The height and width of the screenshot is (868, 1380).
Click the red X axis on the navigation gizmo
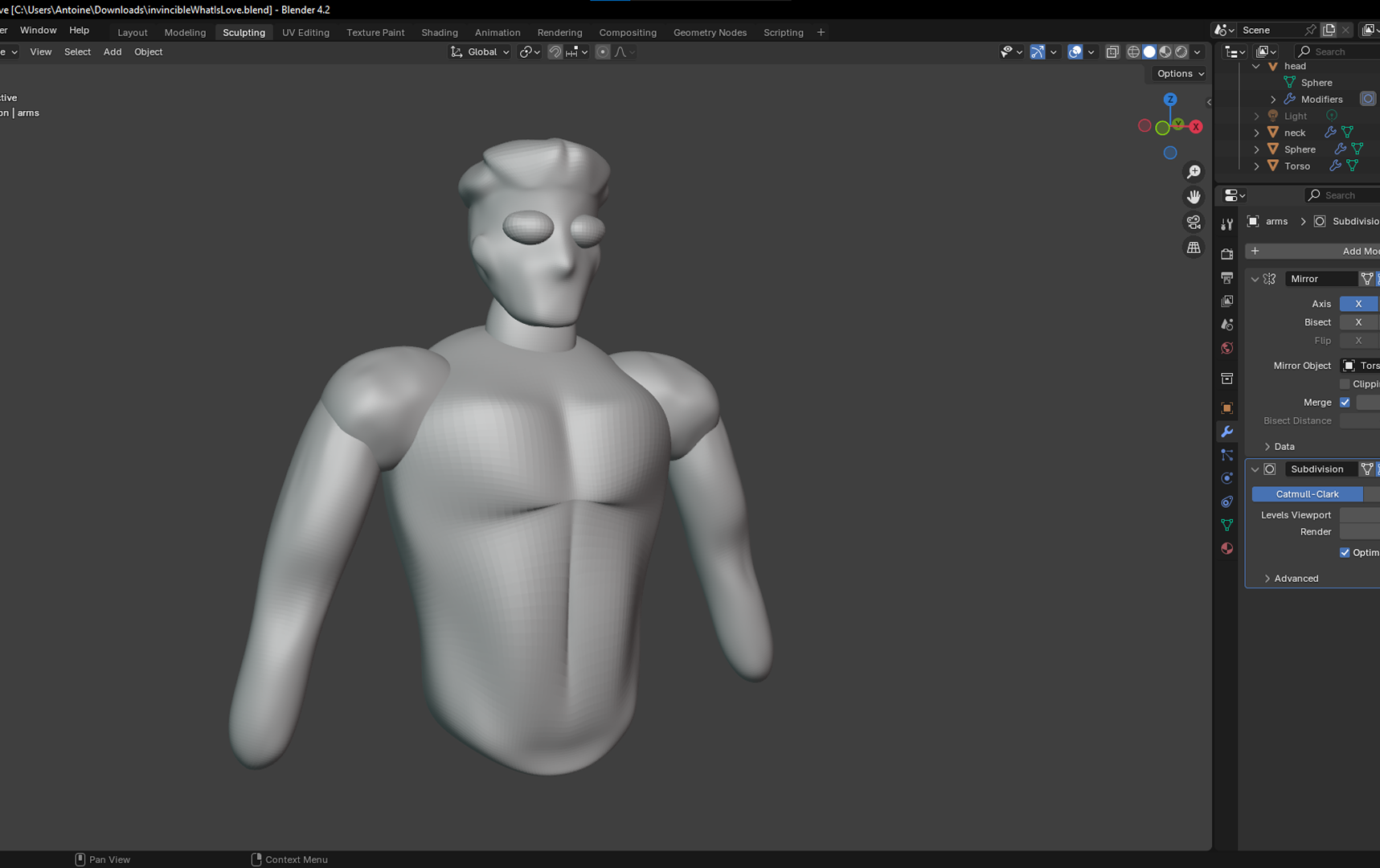[x=1196, y=126]
